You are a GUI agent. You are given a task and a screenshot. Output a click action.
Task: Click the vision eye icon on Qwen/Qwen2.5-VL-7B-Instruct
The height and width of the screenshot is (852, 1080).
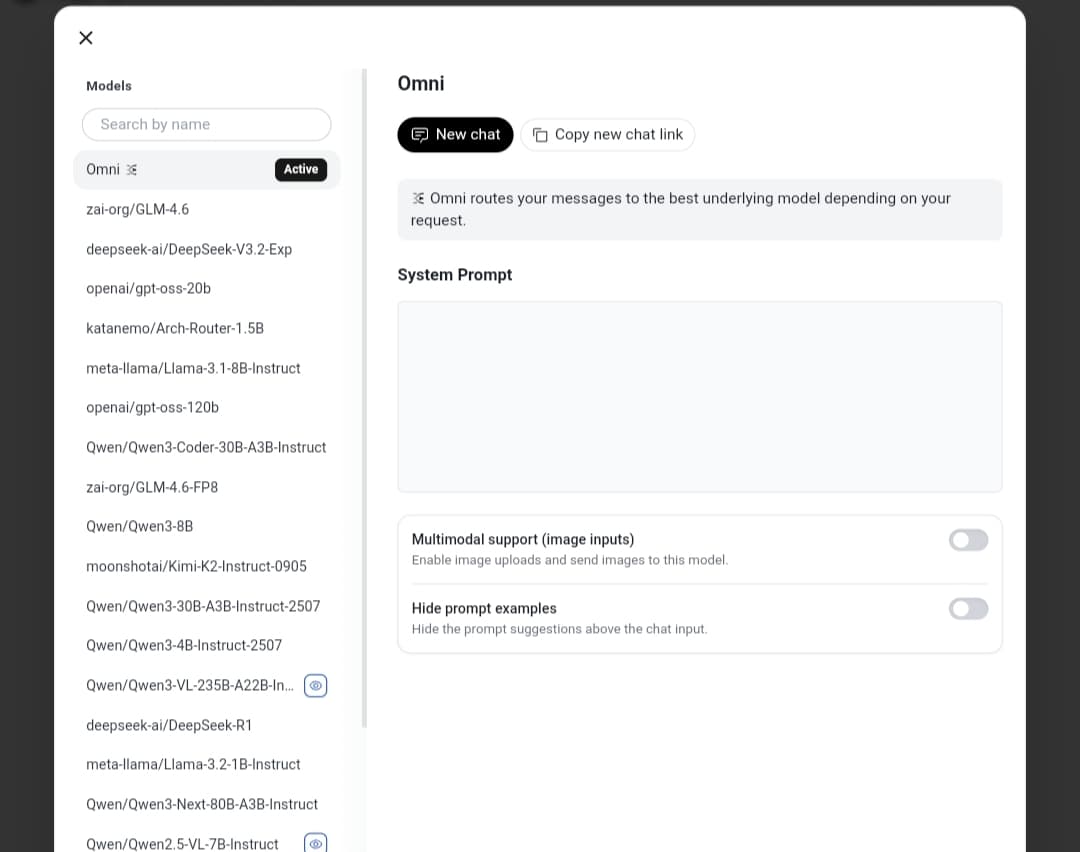tap(316, 843)
